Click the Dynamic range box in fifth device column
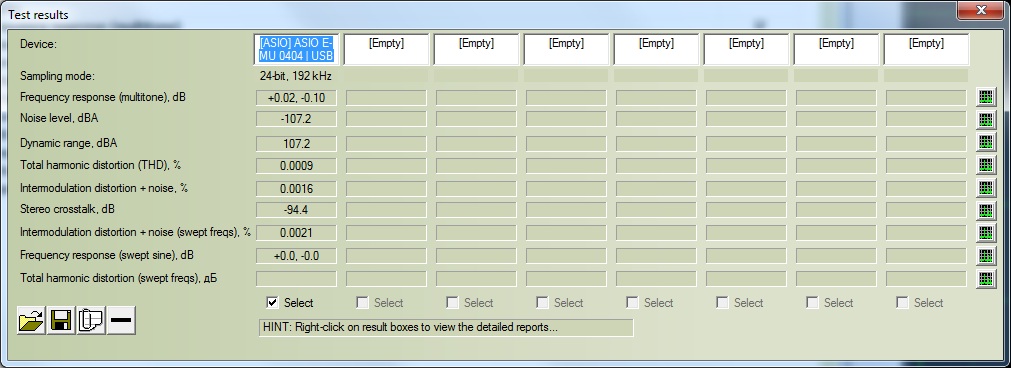The image size is (1011, 369). coord(656,143)
